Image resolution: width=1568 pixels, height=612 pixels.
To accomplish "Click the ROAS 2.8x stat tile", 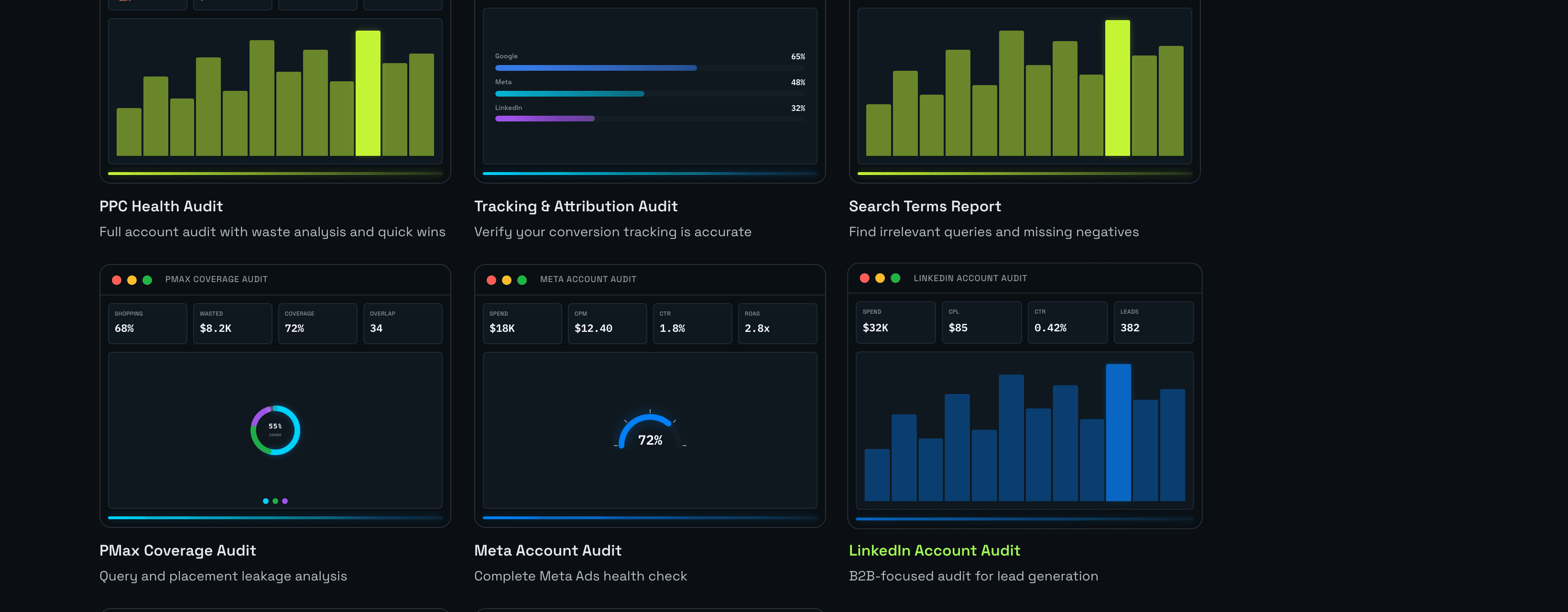I will 778,323.
